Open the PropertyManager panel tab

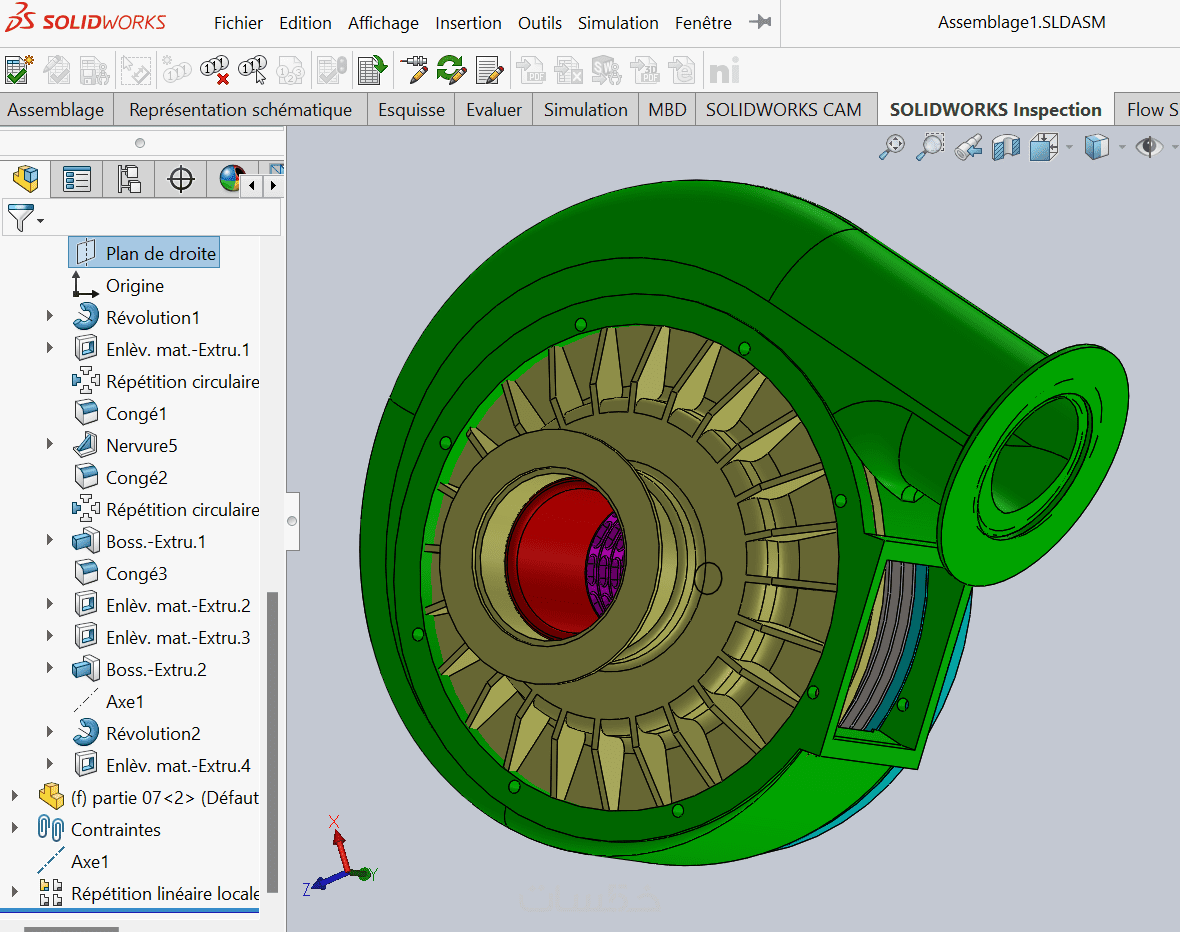pyautogui.click(x=77, y=180)
